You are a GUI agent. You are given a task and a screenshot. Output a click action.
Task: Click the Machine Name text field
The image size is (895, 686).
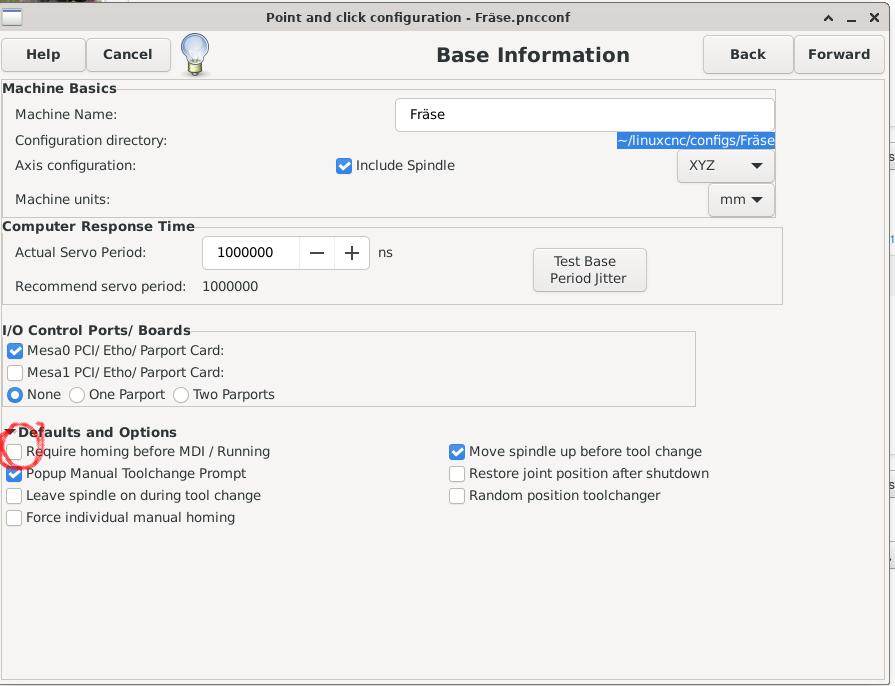pyautogui.click(x=584, y=115)
